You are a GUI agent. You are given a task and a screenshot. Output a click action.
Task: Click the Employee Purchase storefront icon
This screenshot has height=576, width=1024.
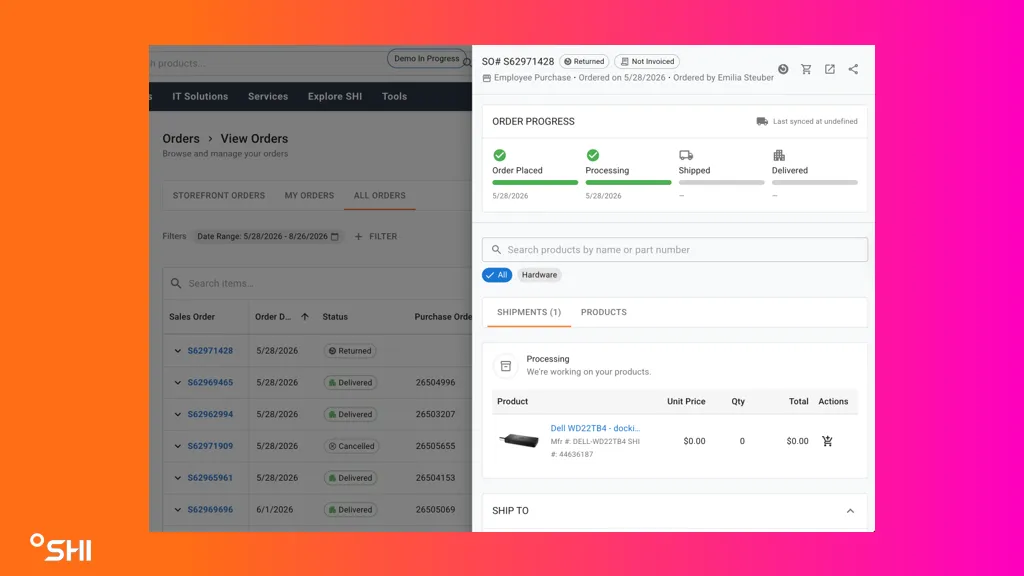point(487,78)
